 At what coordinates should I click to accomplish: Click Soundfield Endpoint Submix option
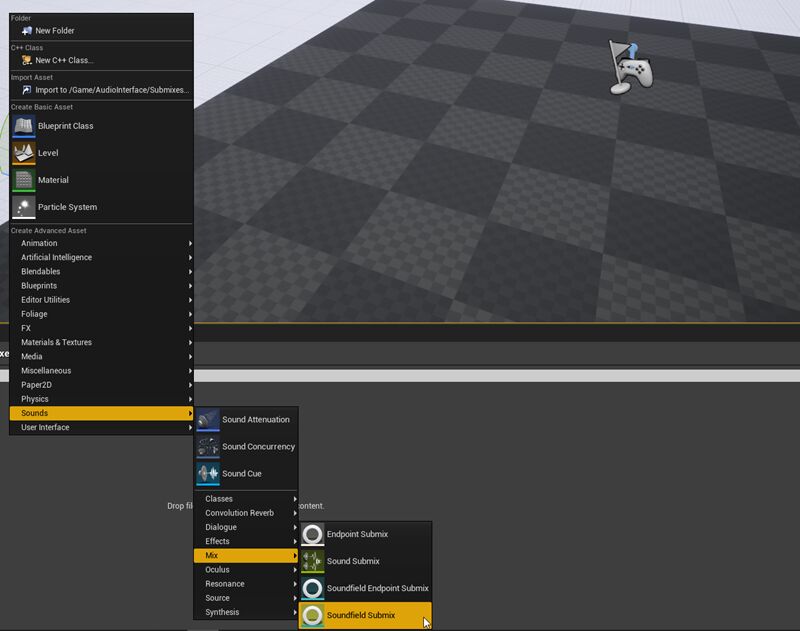click(377, 589)
